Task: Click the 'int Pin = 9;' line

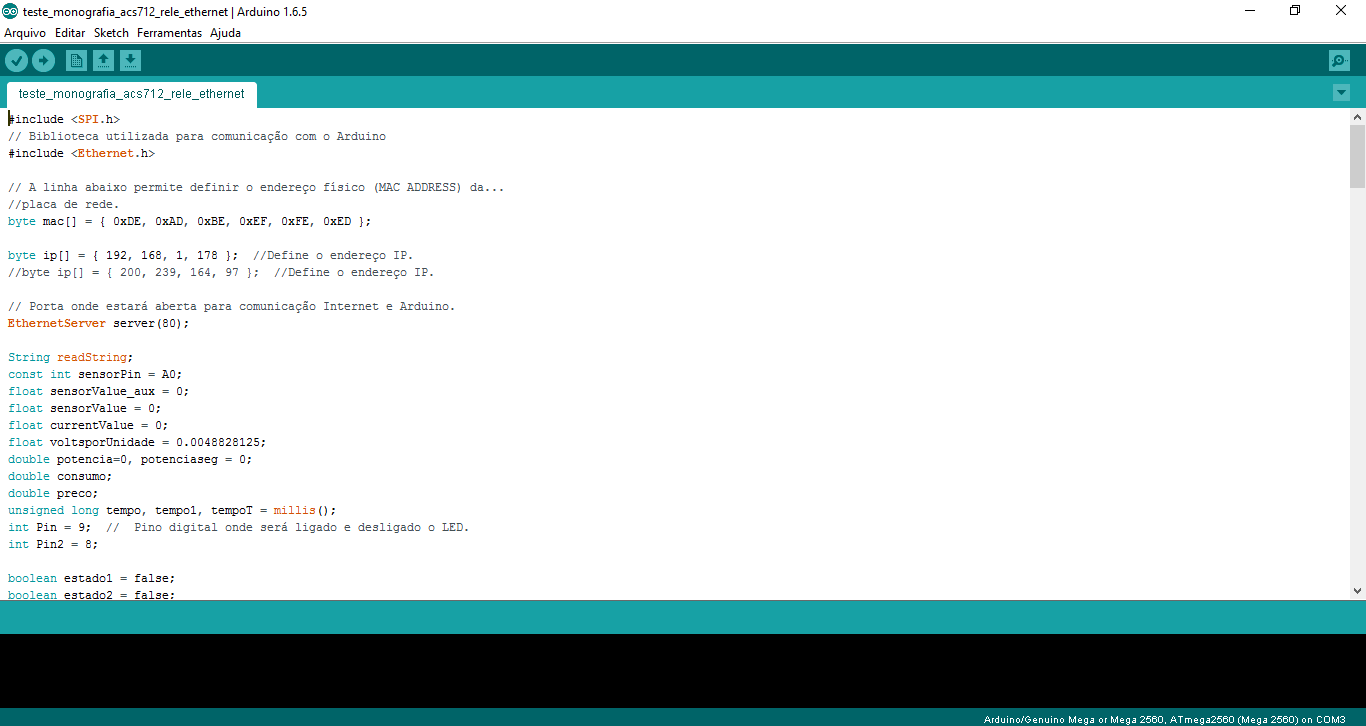Action: tap(238, 527)
